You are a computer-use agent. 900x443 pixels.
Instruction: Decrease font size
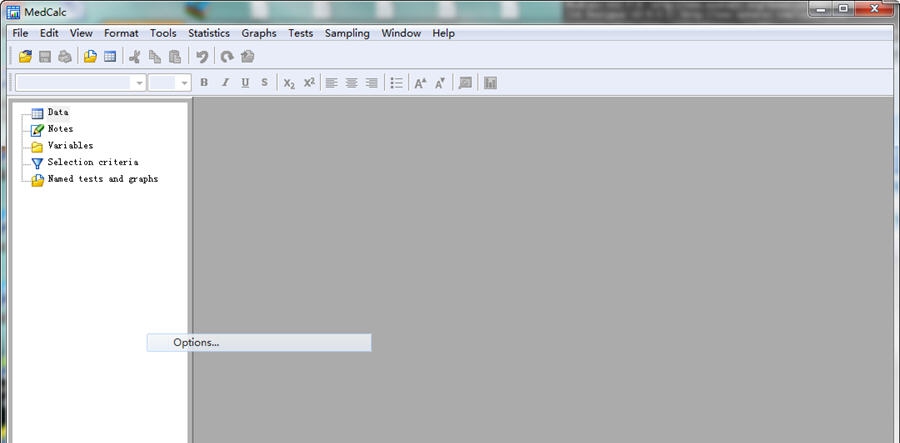point(440,83)
